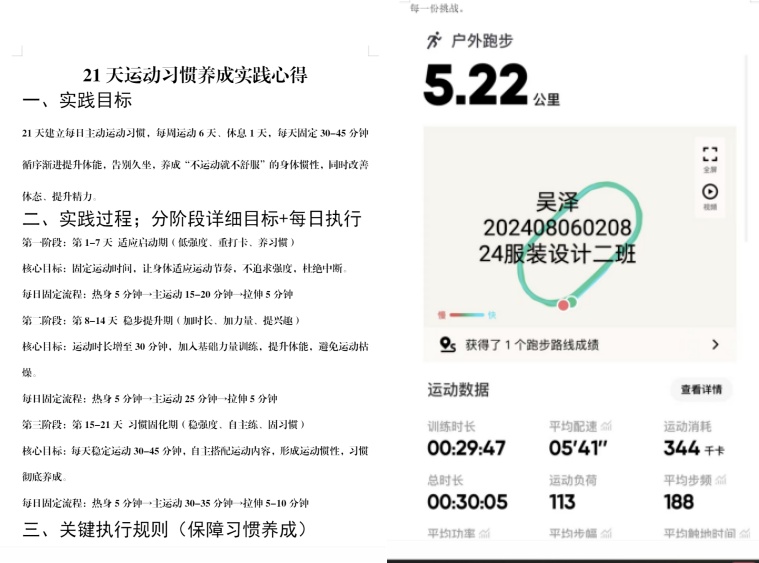The image size is (759, 563).
Task: Tap the chart icon beside 平均配速
Action: (x=606, y=426)
